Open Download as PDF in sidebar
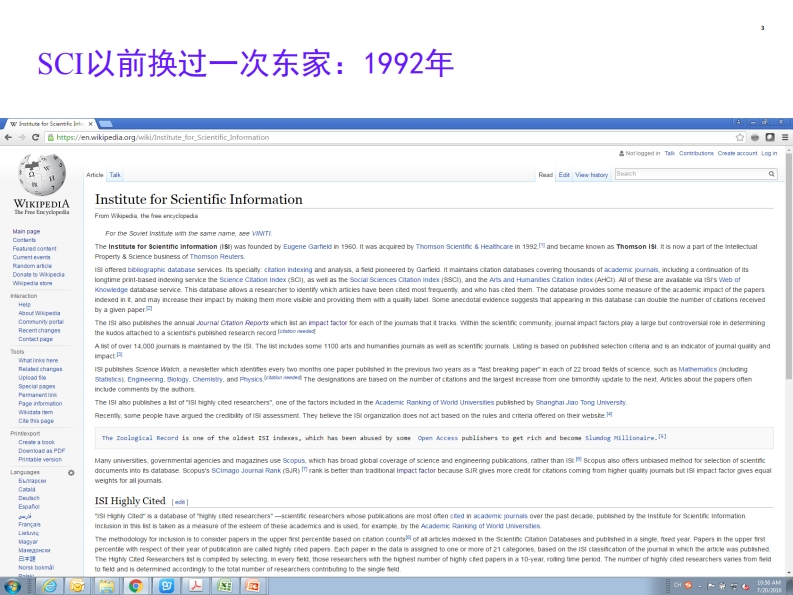 coord(41,451)
